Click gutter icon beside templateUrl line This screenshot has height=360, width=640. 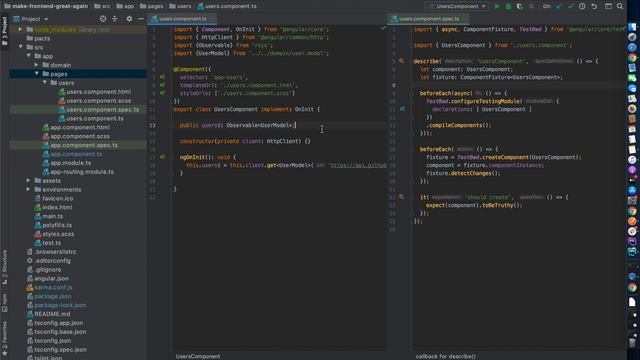pyautogui.click(x=162, y=85)
